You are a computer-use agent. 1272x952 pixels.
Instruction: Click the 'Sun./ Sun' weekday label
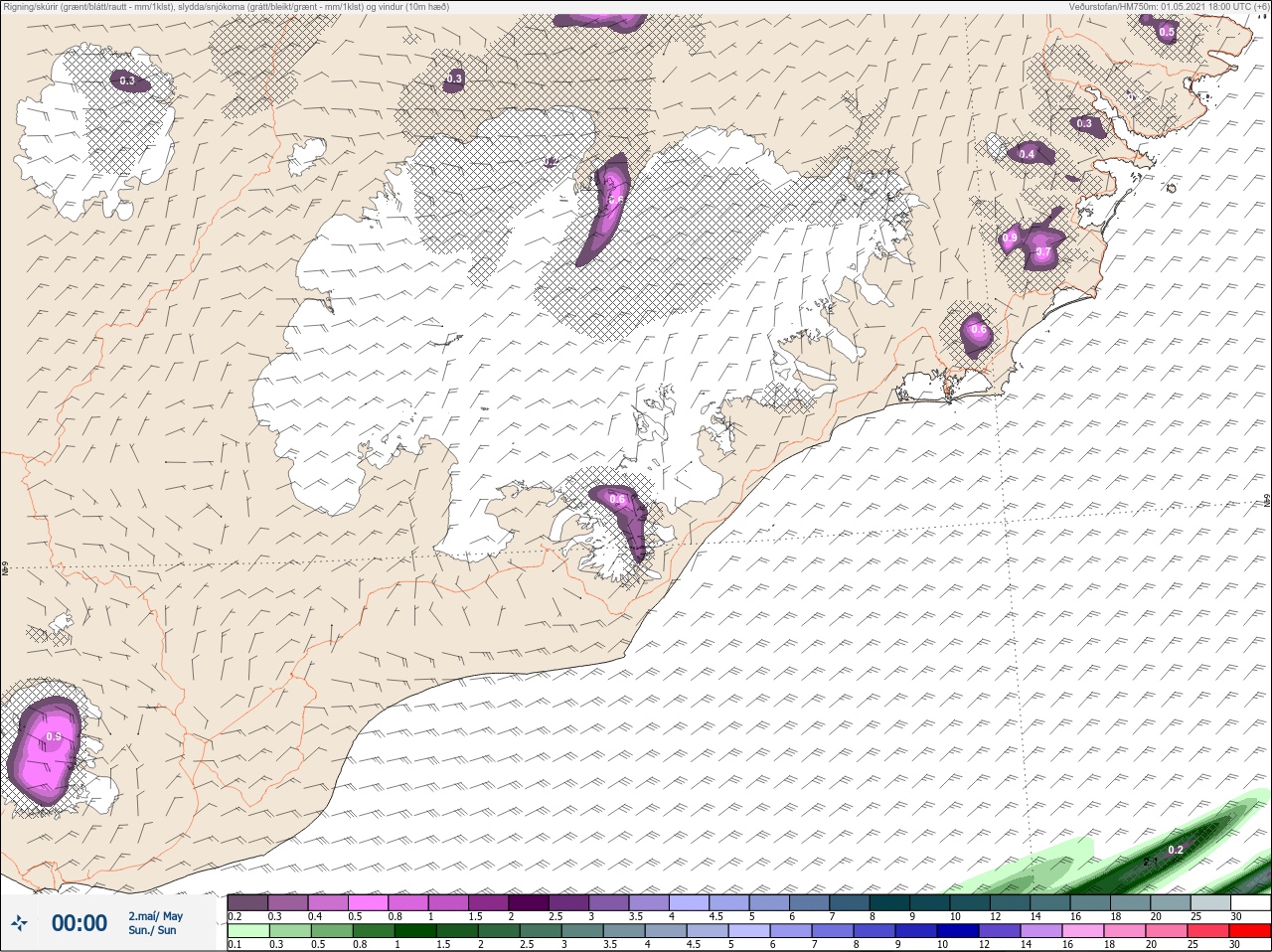152,930
